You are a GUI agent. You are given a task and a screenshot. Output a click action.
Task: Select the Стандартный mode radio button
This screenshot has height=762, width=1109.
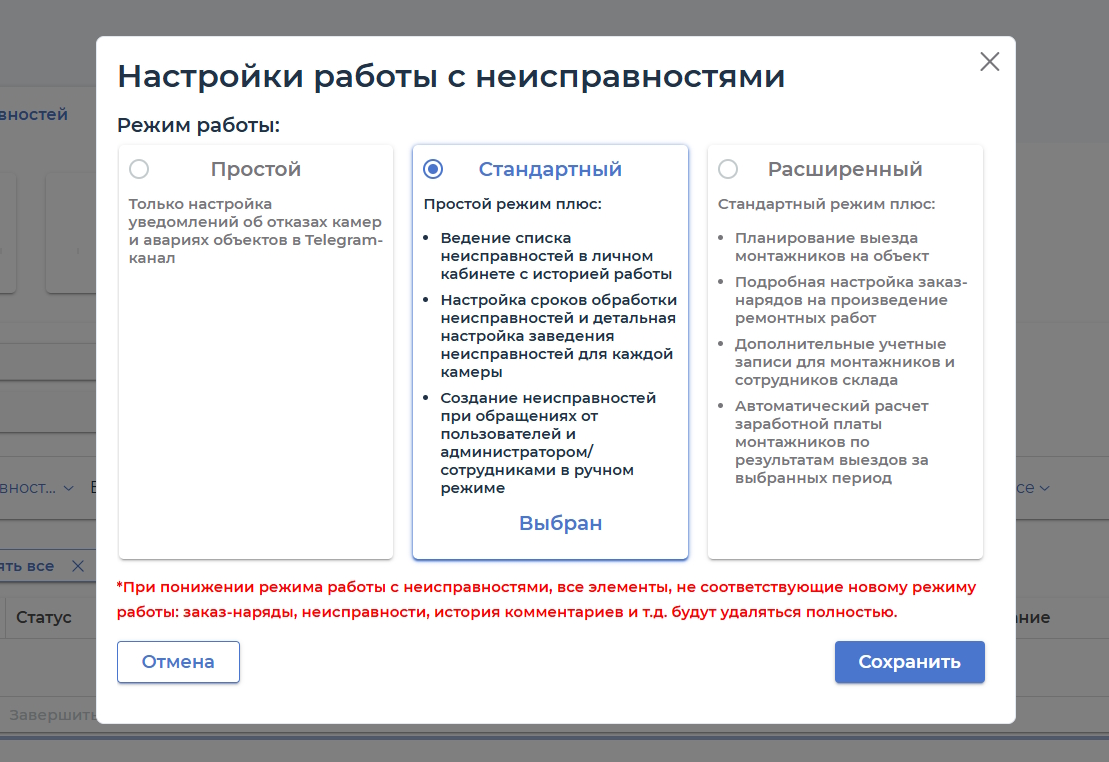pos(433,169)
